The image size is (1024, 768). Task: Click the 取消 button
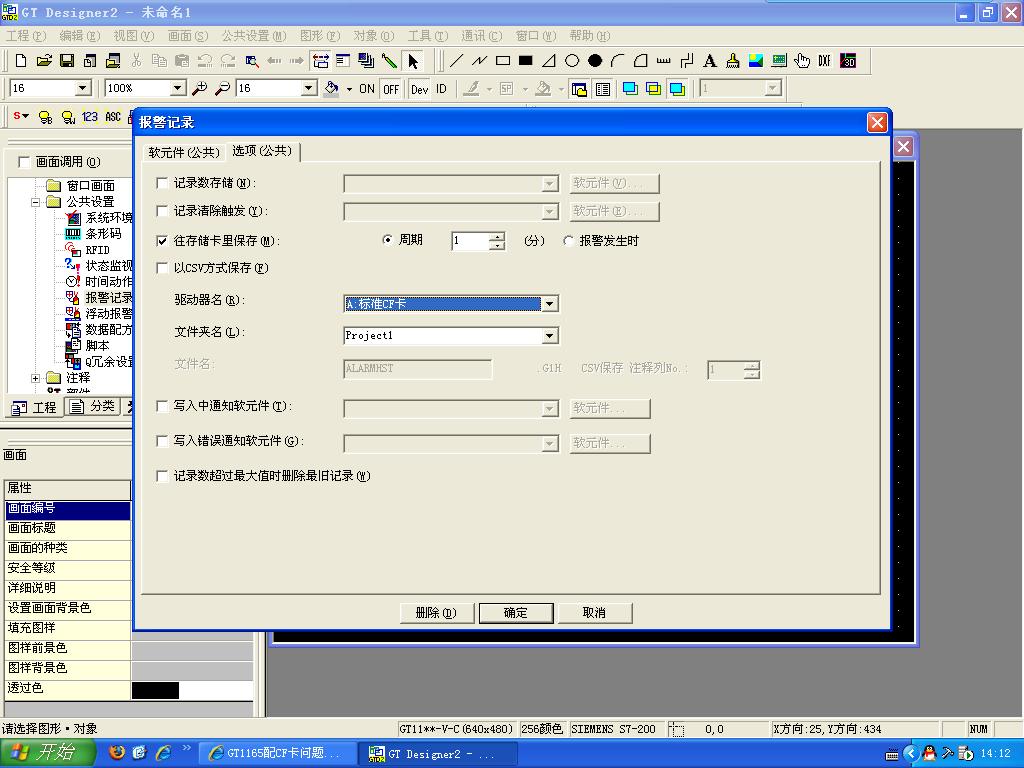point(594,613)
